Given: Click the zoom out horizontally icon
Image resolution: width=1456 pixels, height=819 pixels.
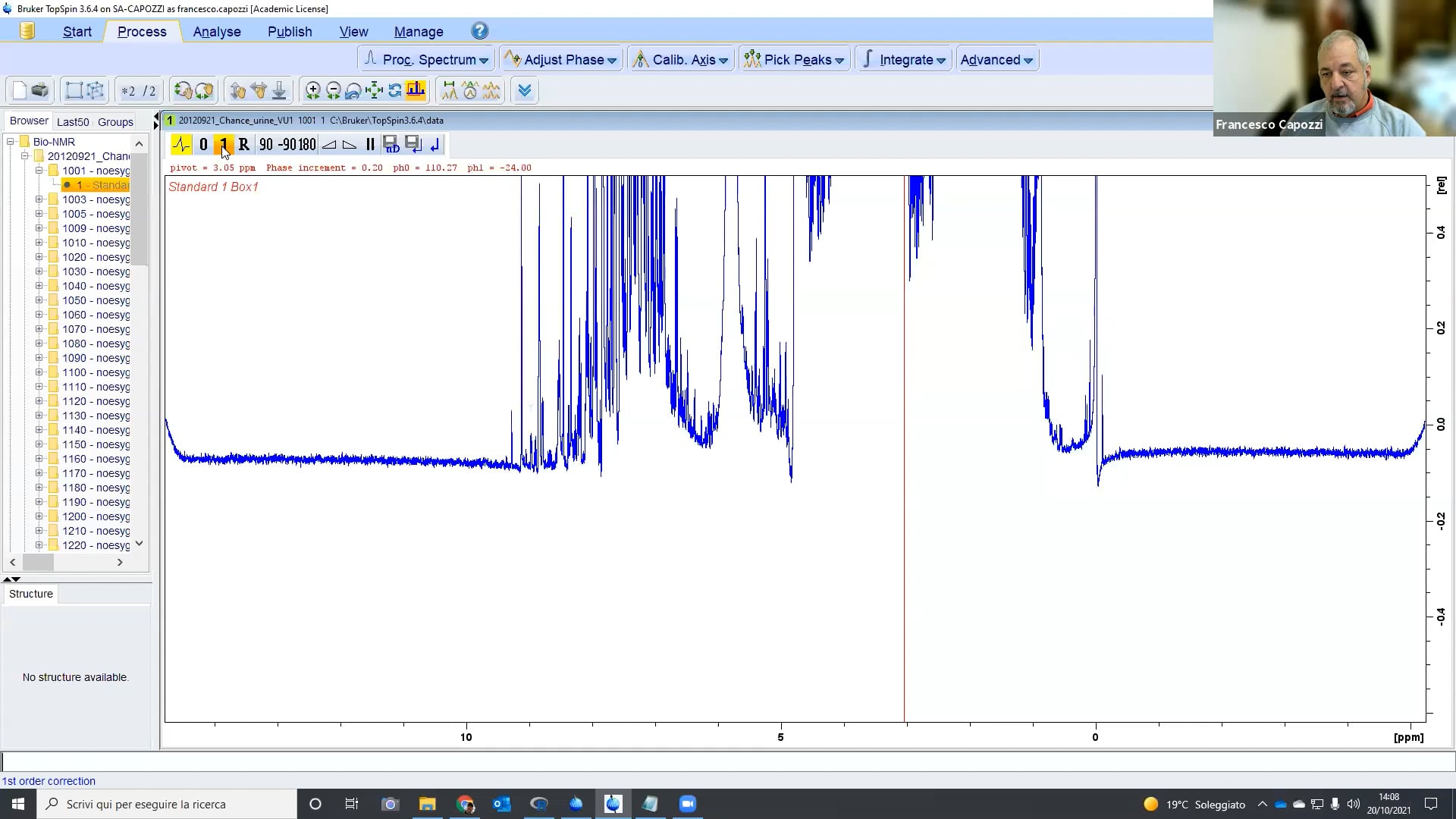Looking at the screenshot, I should [333, 91].
